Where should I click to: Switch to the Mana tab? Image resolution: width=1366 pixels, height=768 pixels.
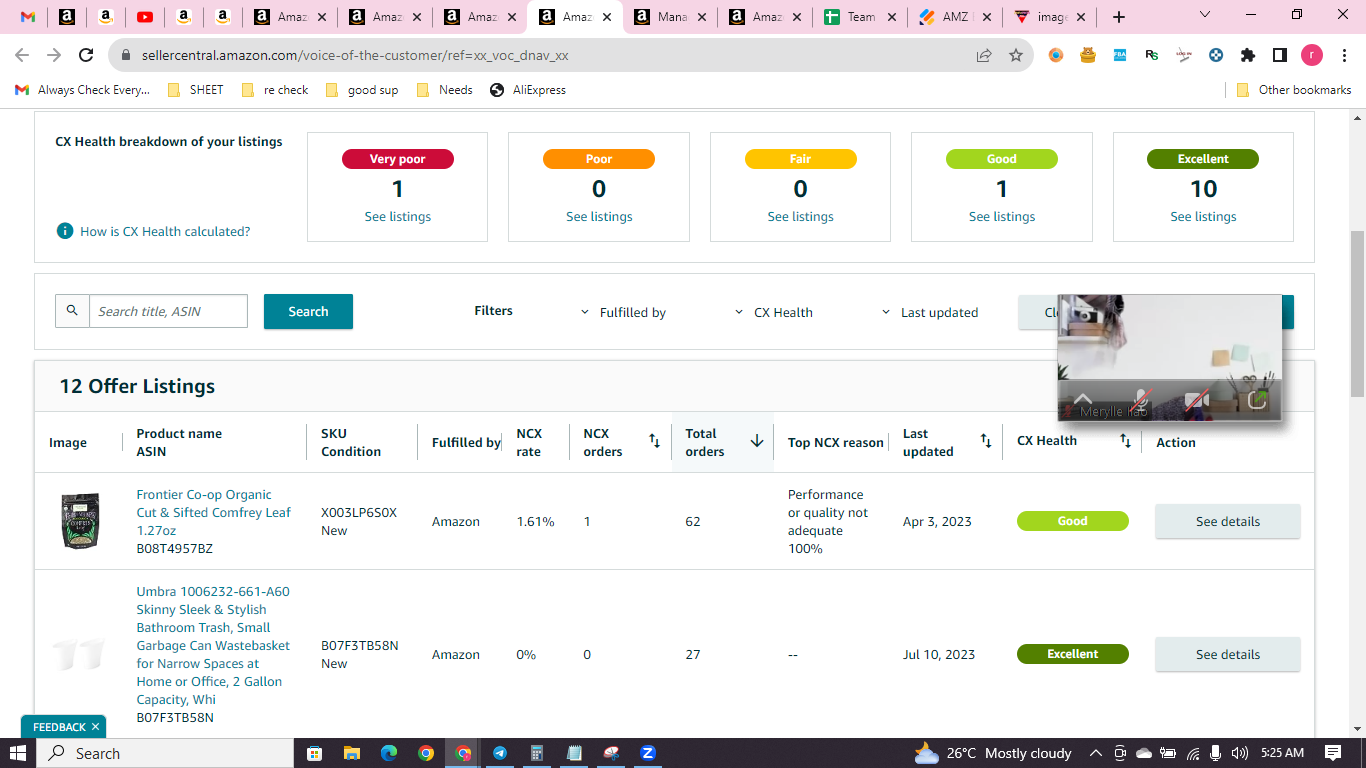pos(669,17)
